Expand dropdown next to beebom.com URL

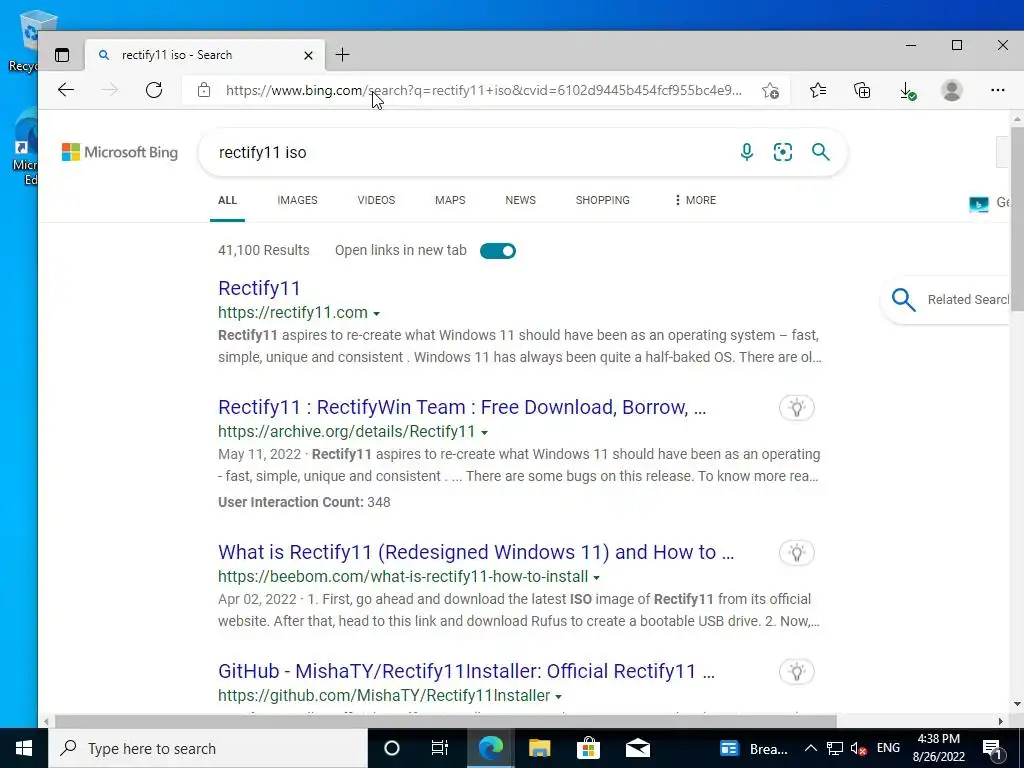(596, 578)
